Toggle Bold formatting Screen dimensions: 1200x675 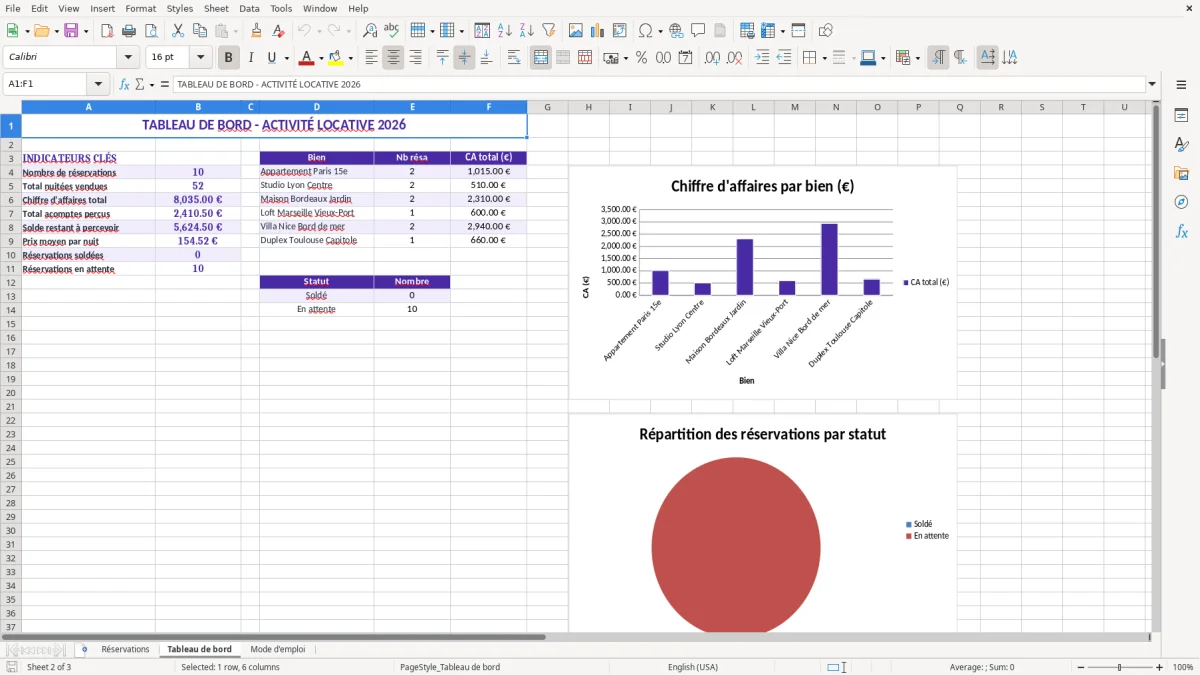229,58
